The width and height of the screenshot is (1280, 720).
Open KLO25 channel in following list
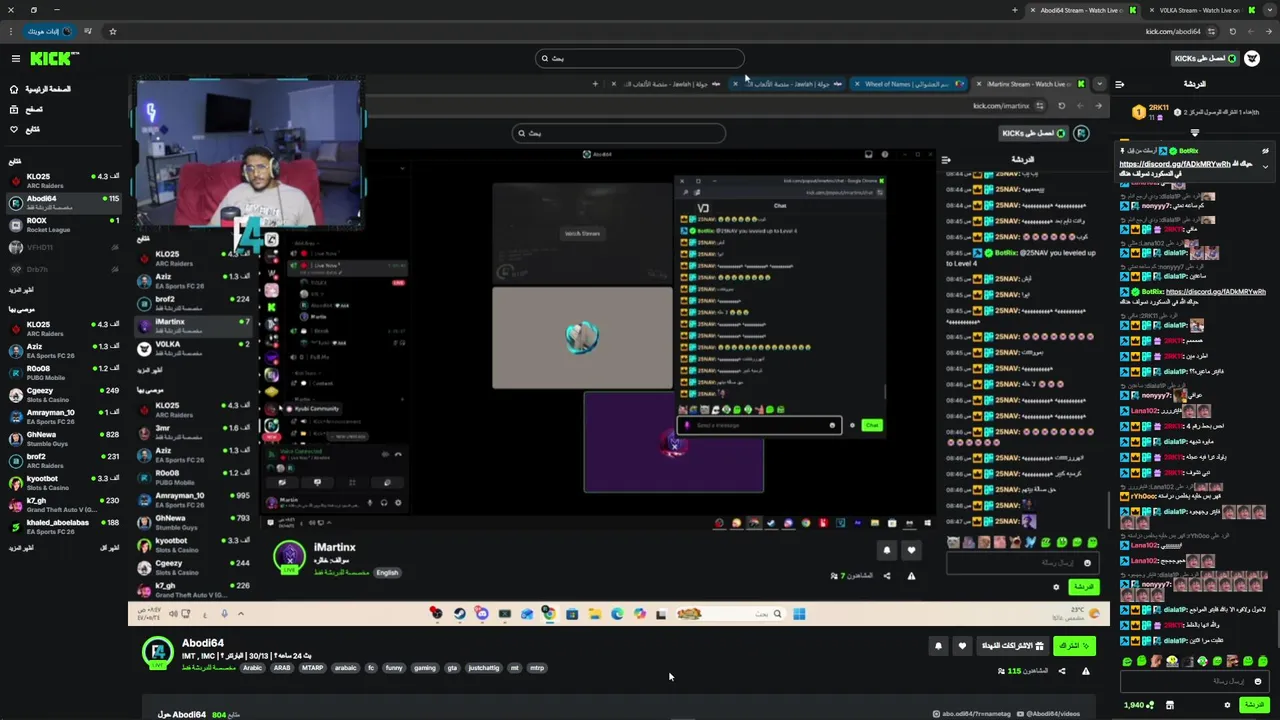pos(64,181)
